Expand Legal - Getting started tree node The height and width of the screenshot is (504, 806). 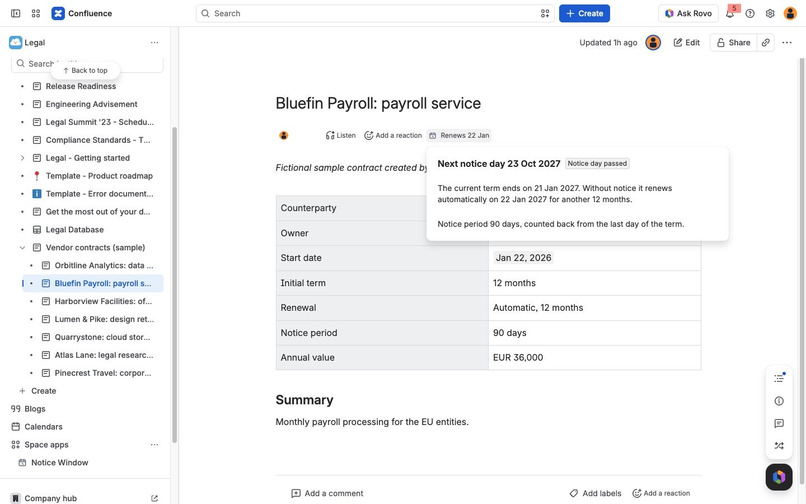pyautogui.click(x=22, y=158)
